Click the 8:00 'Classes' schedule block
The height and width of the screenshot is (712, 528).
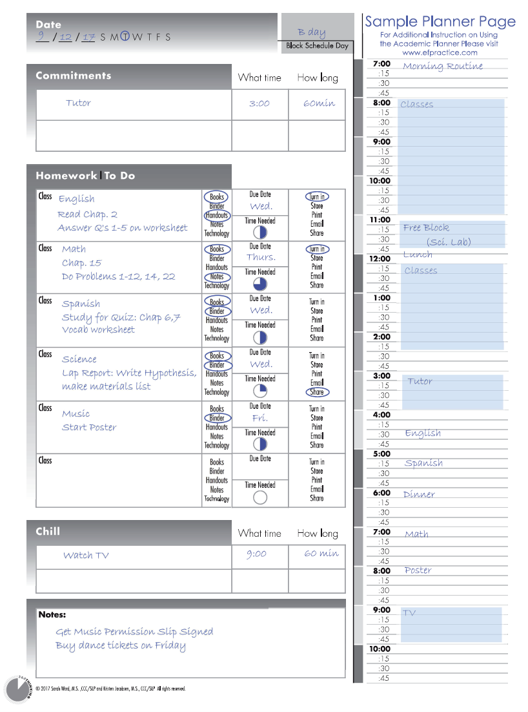click(x=451, y=157)
